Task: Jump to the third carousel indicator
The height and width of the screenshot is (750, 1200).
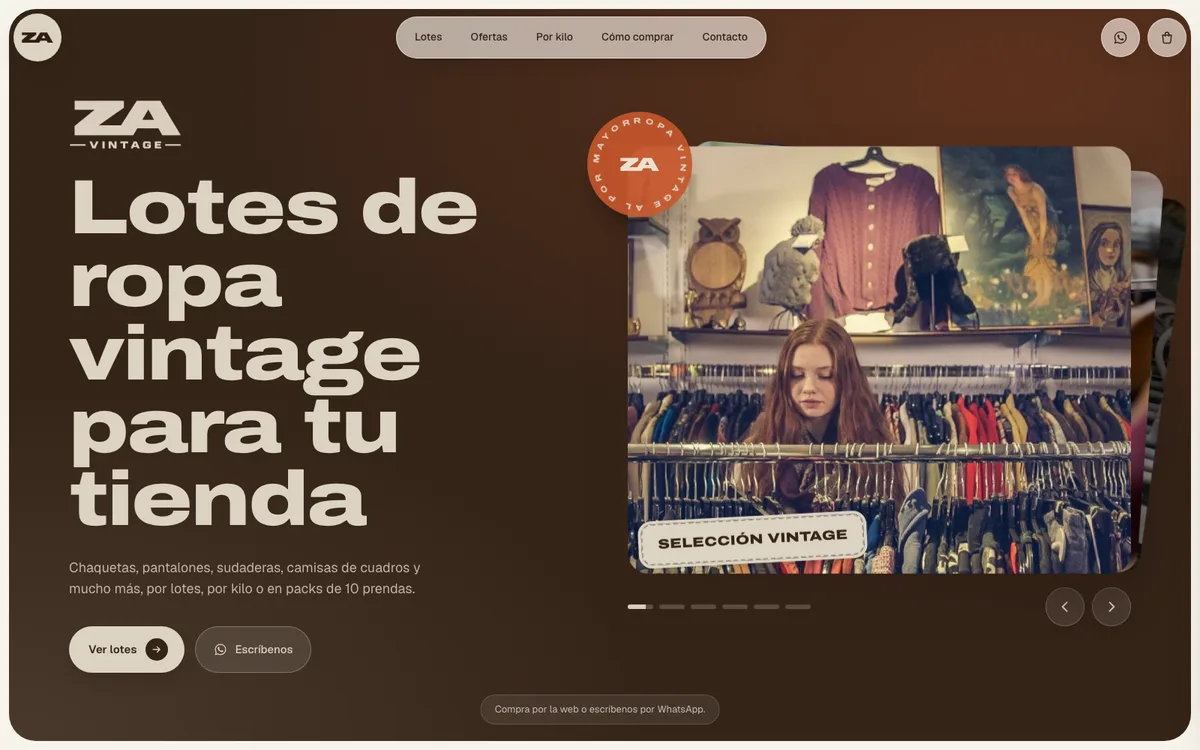Action: (x=703, y=607)
